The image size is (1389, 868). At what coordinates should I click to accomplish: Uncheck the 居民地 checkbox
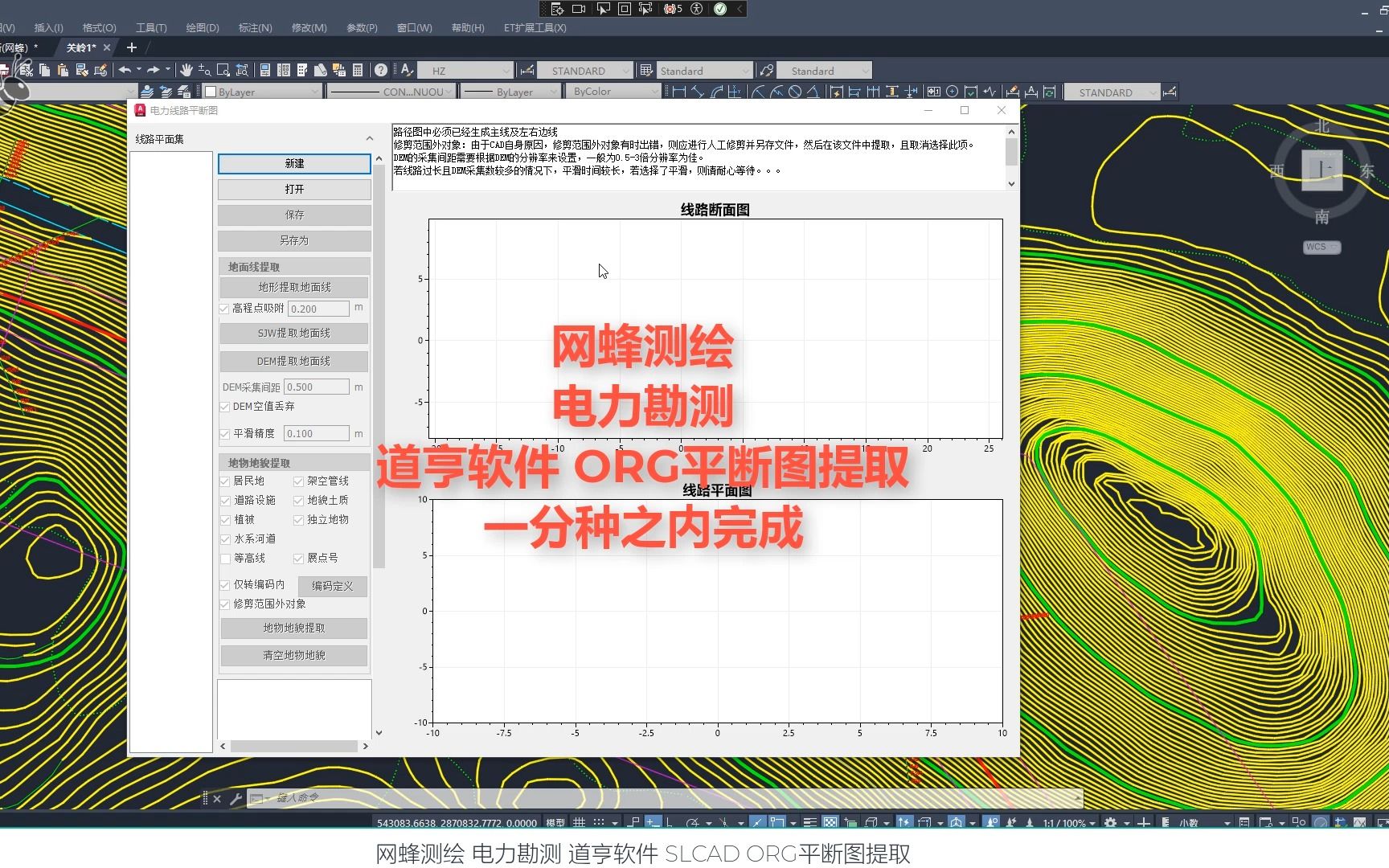pyautogui.click(x=225, y=481)
